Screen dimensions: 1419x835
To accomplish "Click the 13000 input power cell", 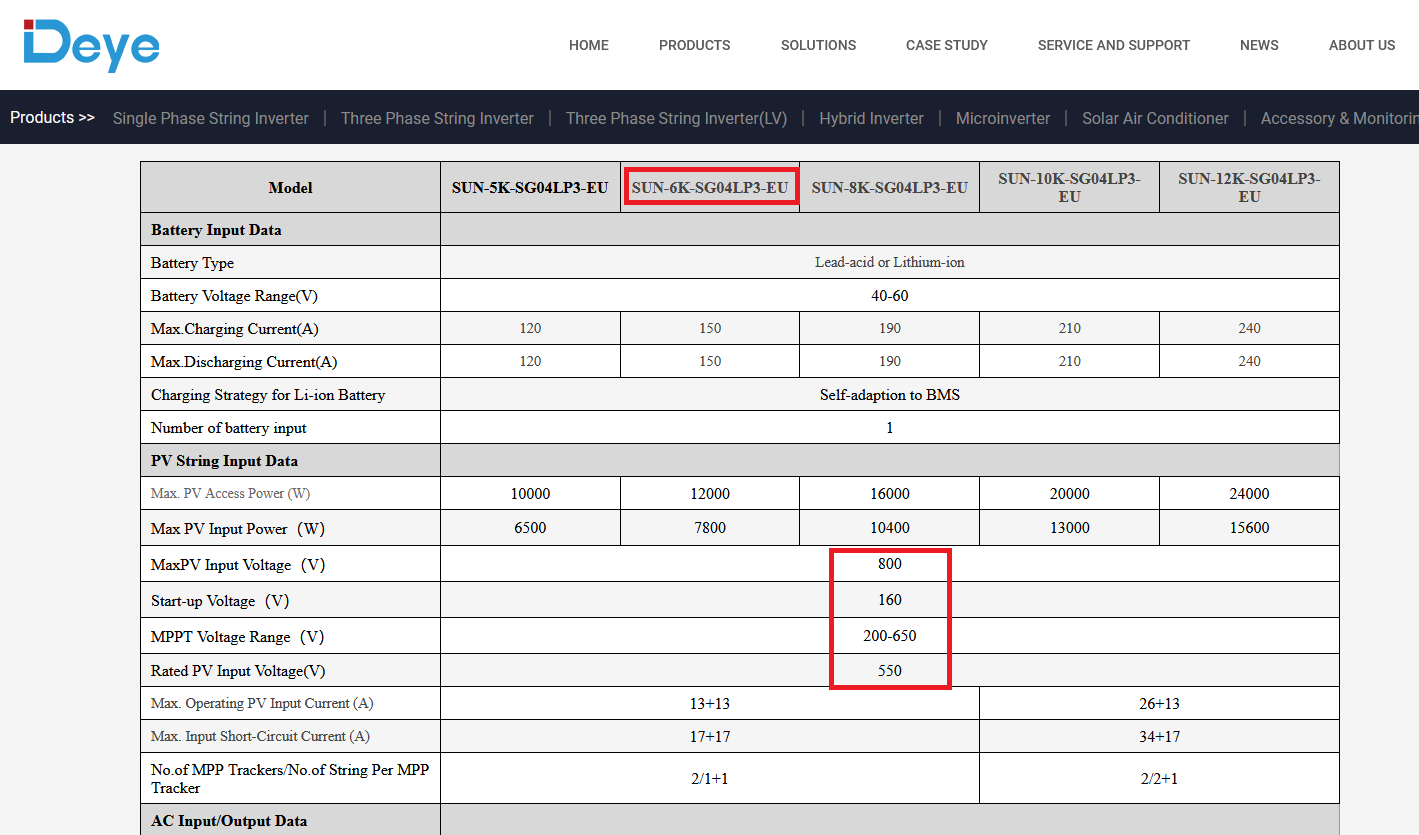I will [x=1069, y=528].
